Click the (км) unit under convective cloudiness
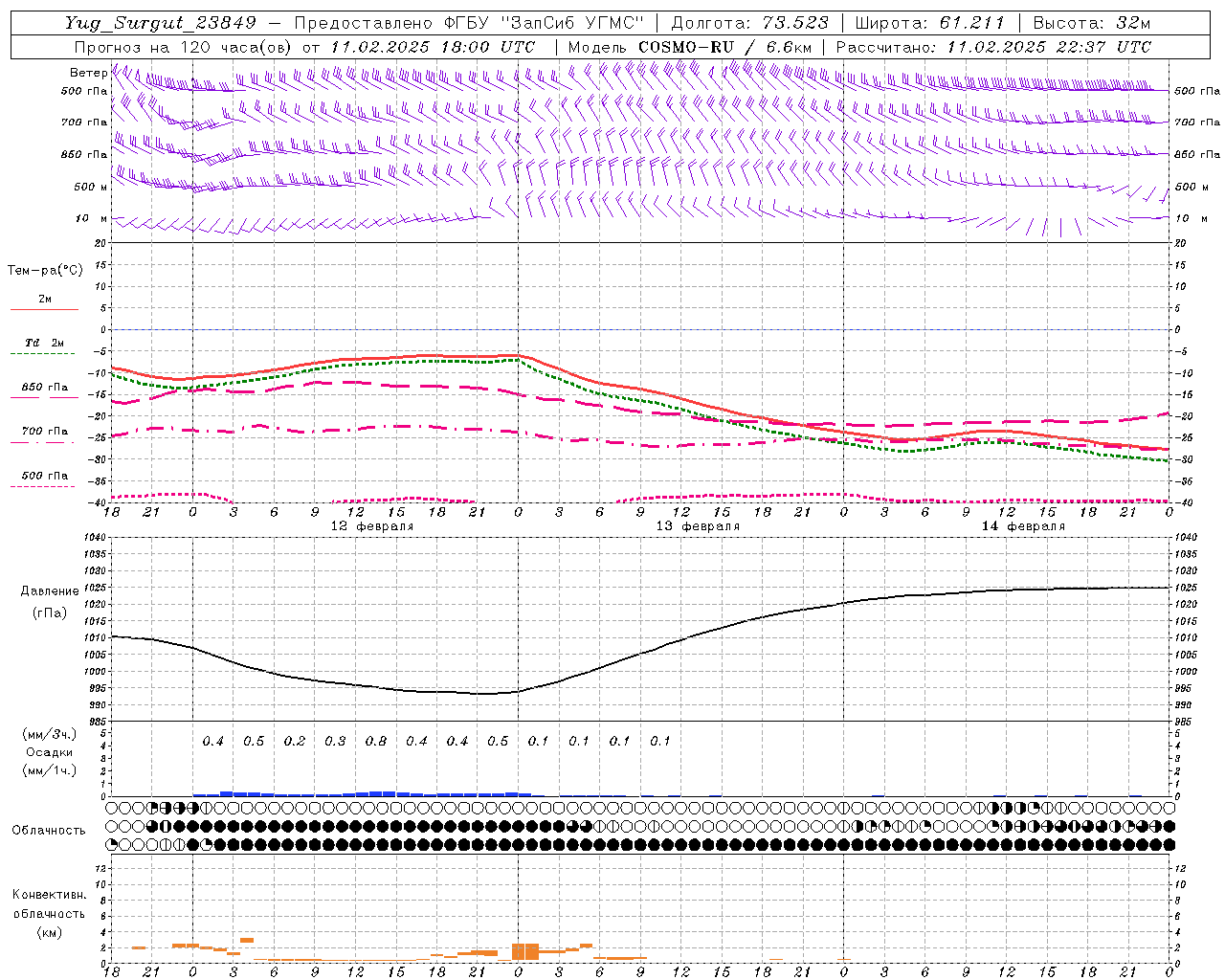This screenshot has width=1225, height=980. (x=50, y=932)
